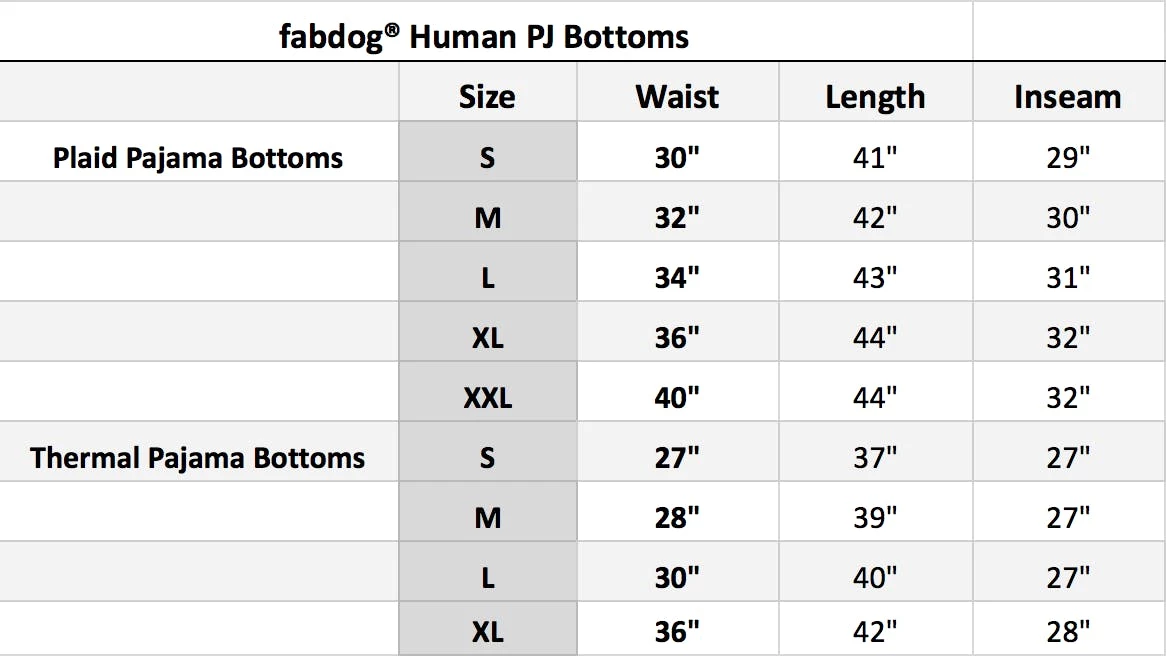1166x656 pixels.
Task: Click the 39" length cell
Action: click(x=875, y=518)
